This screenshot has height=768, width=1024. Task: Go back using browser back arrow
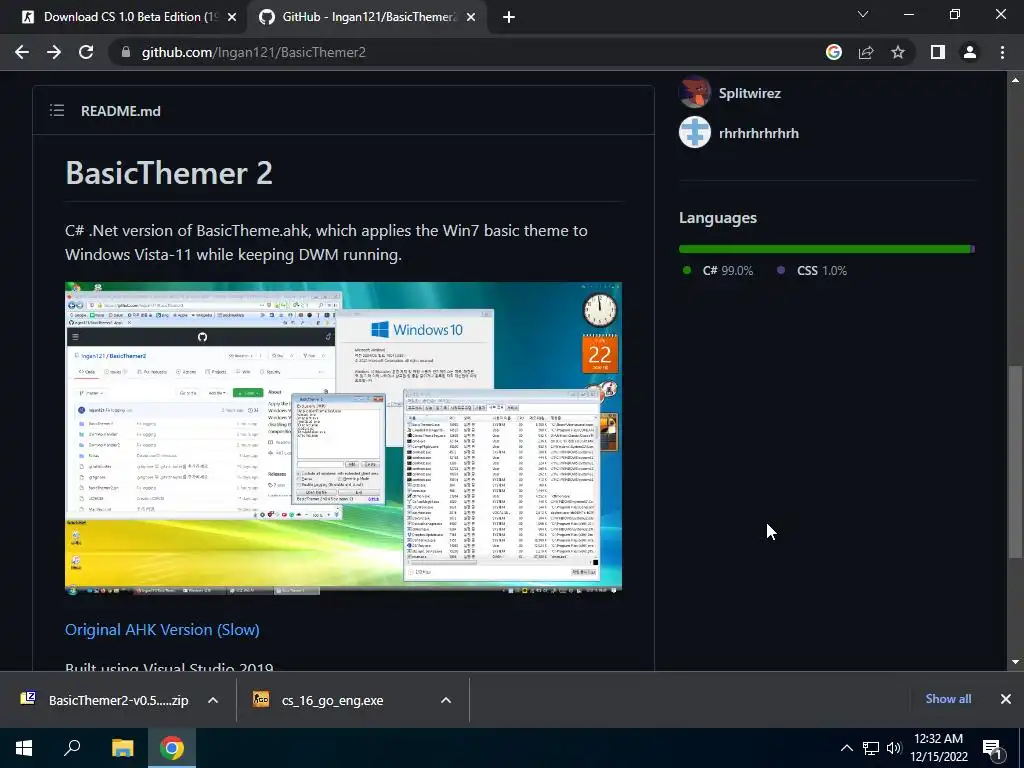(x=22, y=52)
